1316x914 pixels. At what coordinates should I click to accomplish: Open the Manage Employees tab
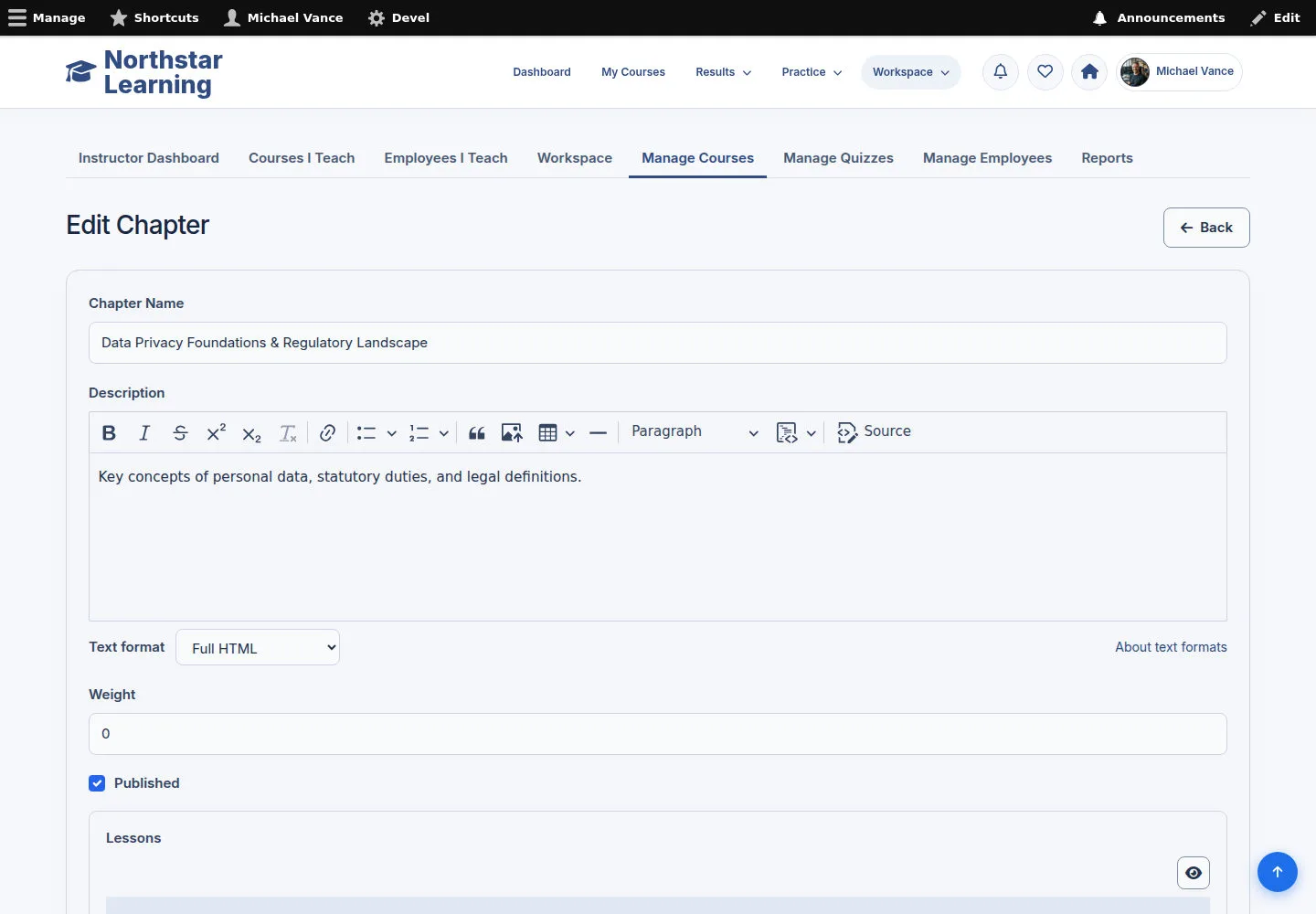click(x=987, y=158)
